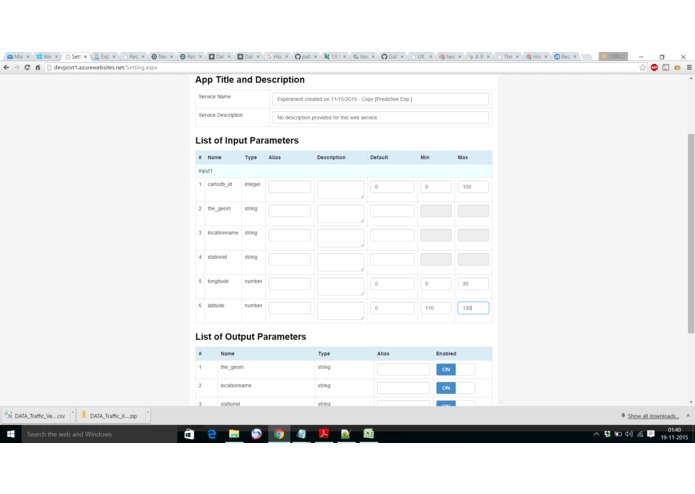Click the address bar URL
The image size is (695, 494).
(105, 67)
